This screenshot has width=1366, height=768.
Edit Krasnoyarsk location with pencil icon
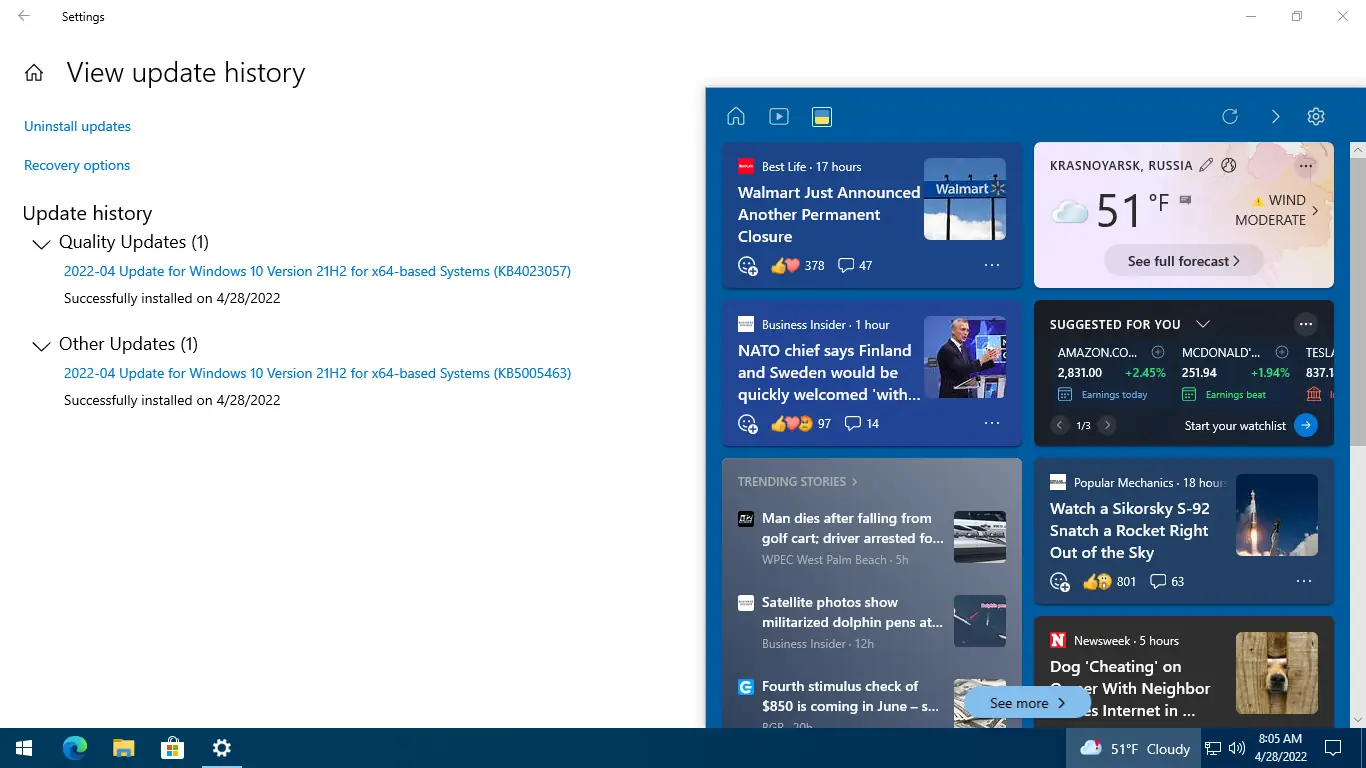1206,165
